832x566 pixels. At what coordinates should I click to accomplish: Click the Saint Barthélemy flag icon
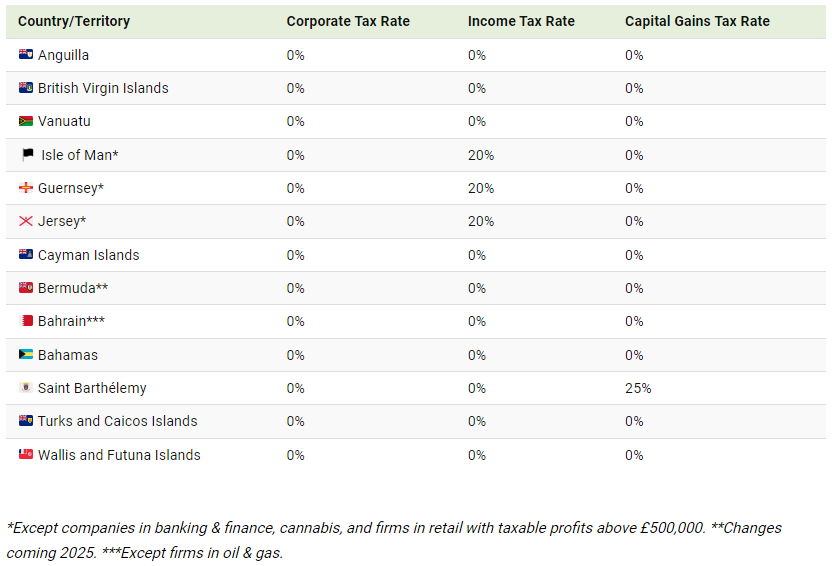tap(26, 388)
